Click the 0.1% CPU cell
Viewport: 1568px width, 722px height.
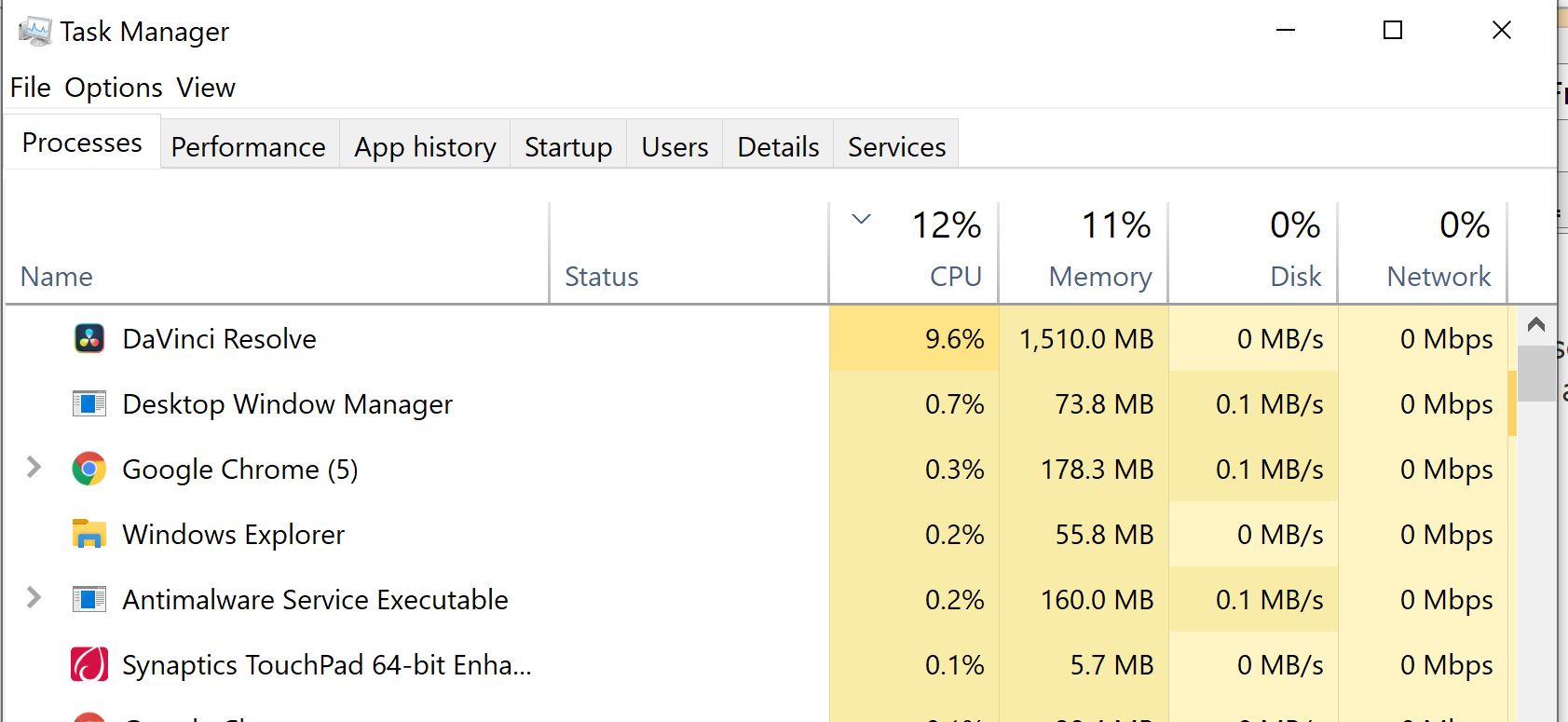(x=914, y=664)
